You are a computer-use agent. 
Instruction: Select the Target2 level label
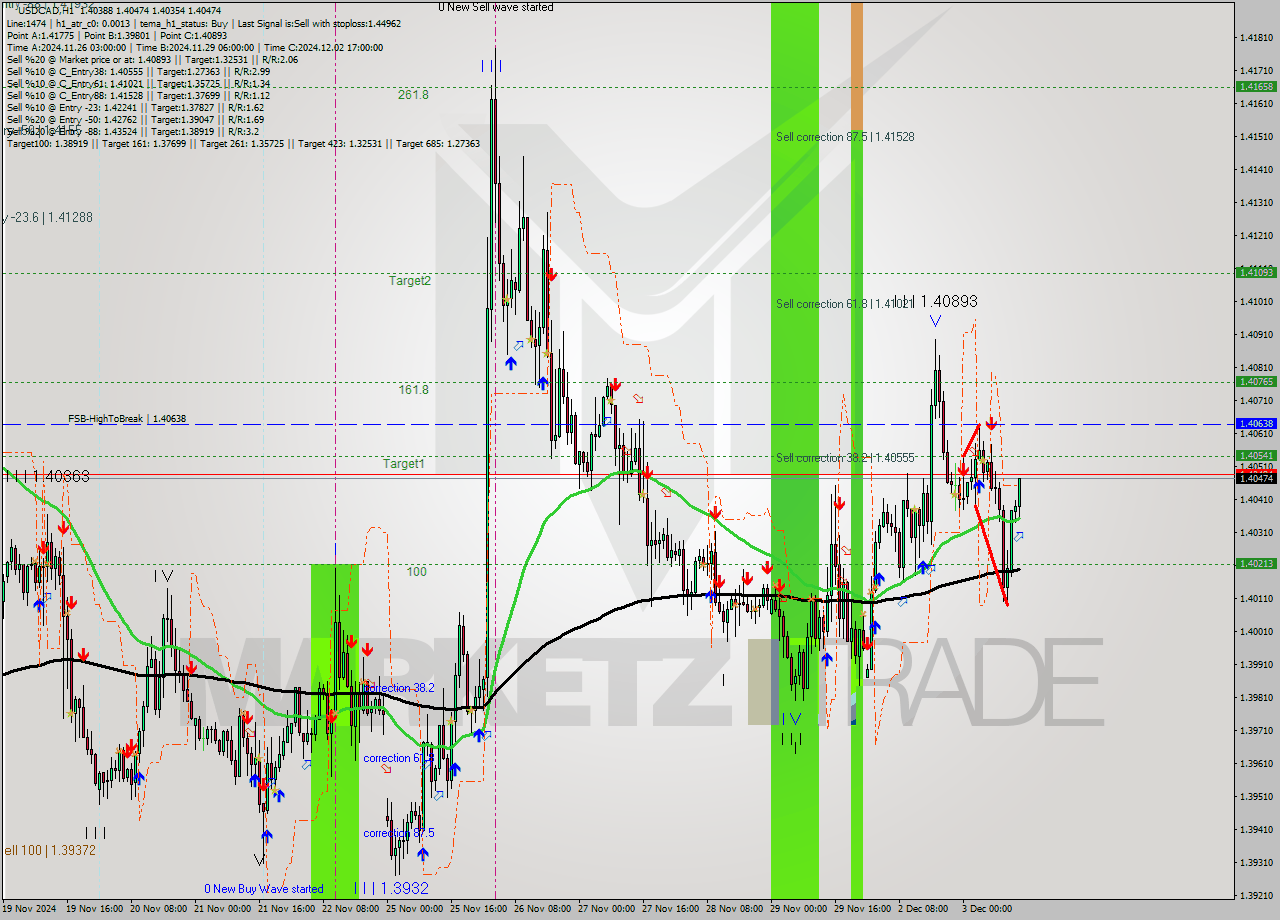click(x=410, y=281)
